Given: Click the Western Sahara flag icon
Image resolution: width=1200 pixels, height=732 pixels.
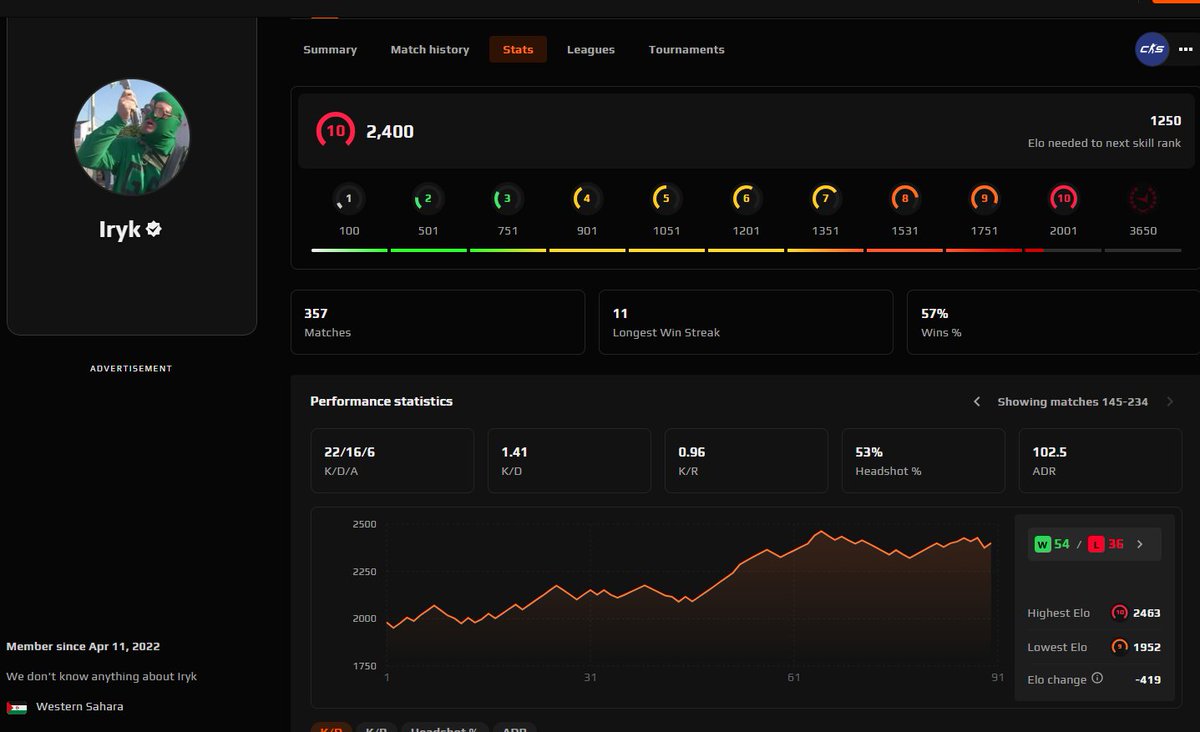Looking at the screenshot, I should pos(17,707).
